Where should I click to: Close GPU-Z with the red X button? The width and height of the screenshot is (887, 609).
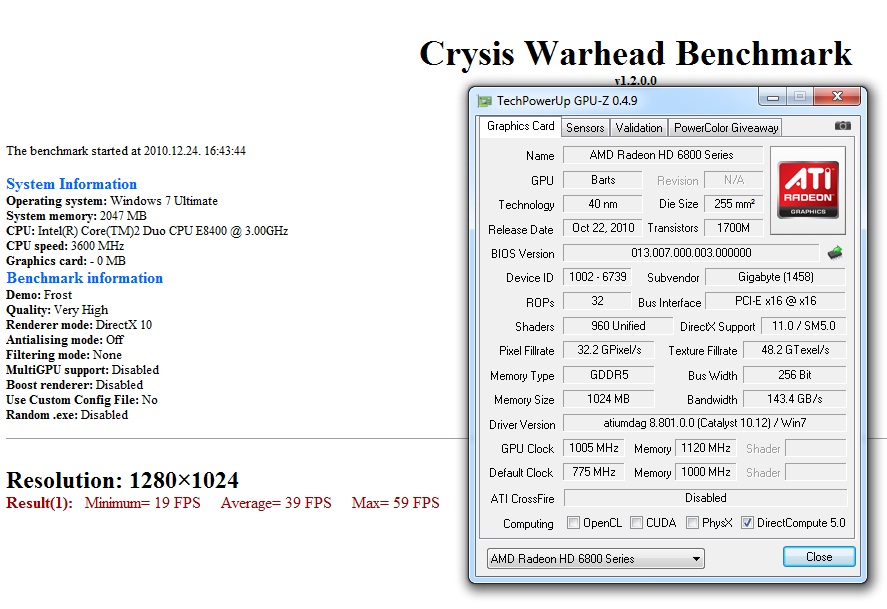tap(837, 97)
